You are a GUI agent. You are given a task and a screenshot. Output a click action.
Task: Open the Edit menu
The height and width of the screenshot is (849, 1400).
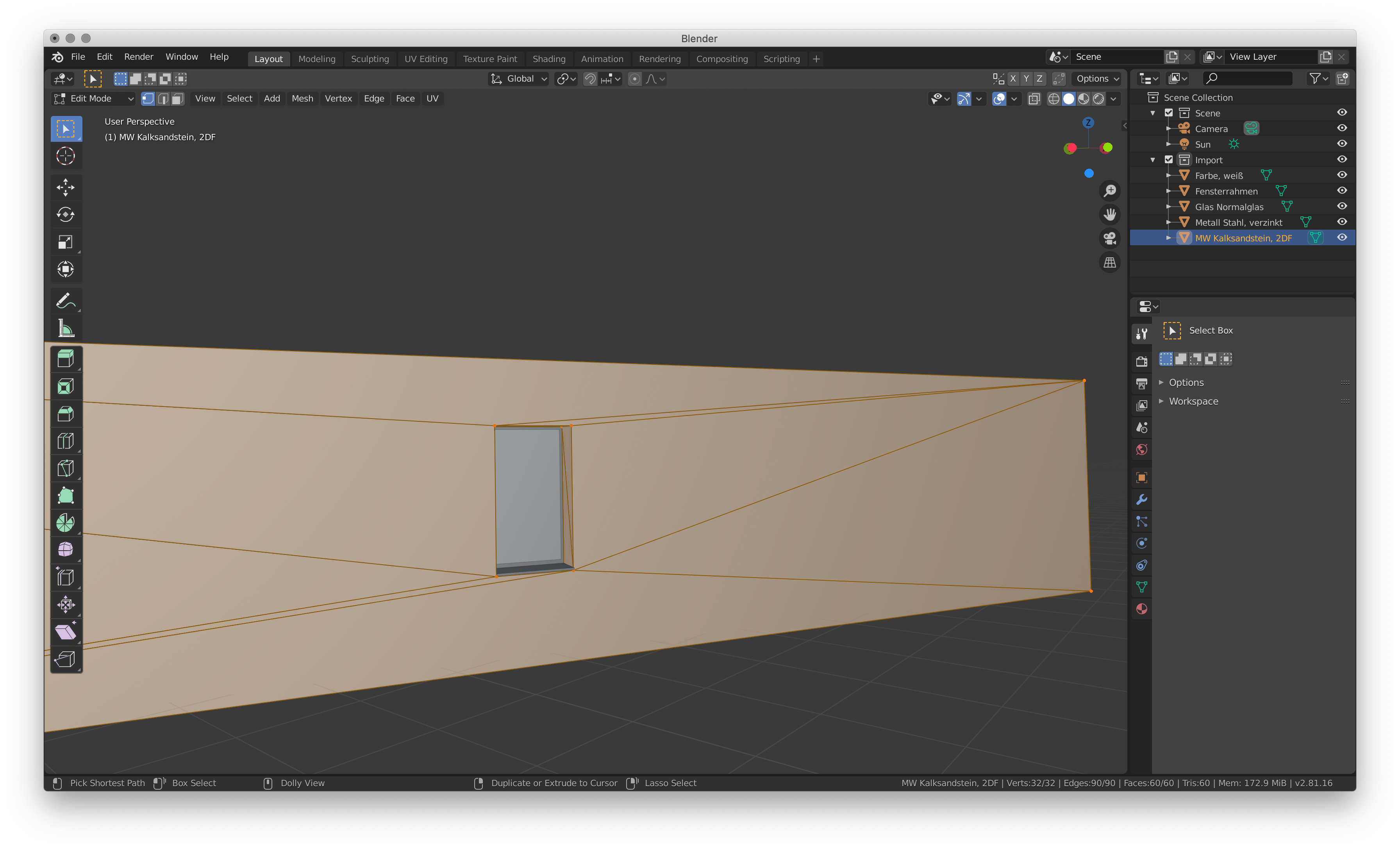[104, 57]
